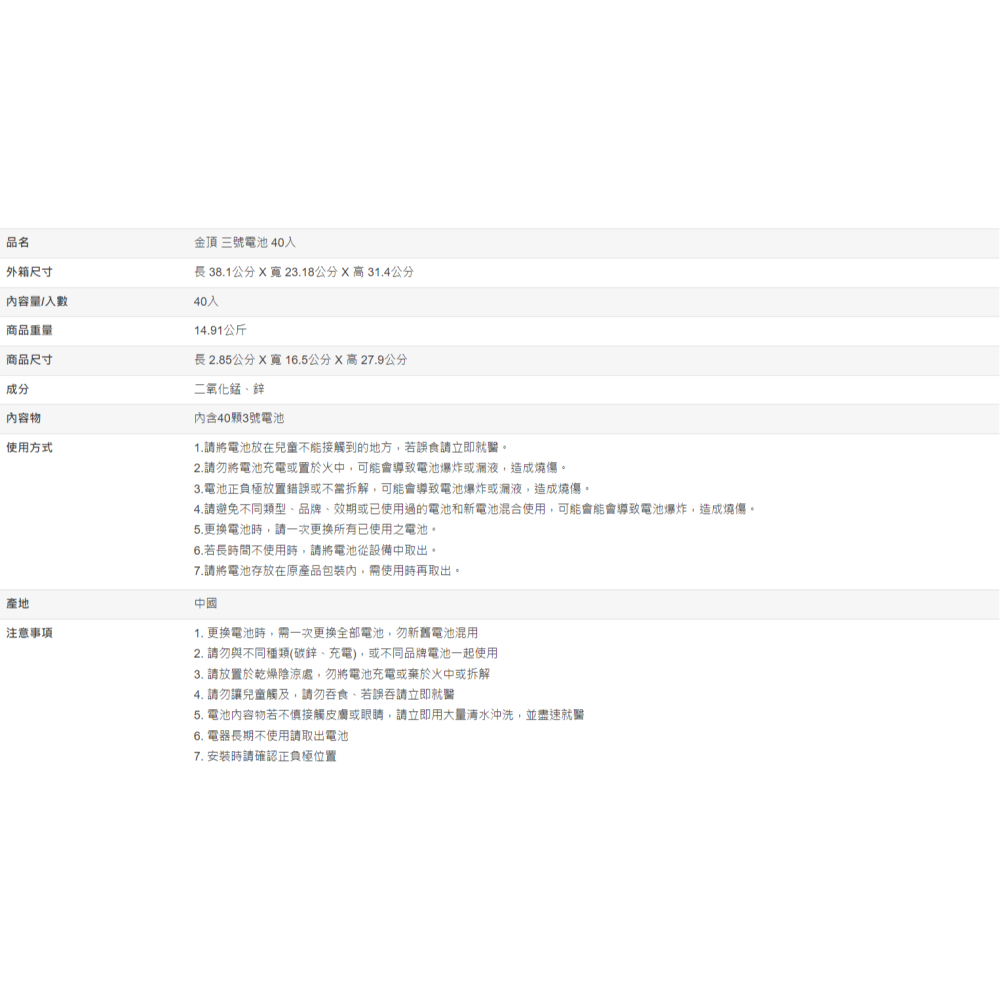Click the ingredient text 二氧化錳、鋅

click(229, 389)
